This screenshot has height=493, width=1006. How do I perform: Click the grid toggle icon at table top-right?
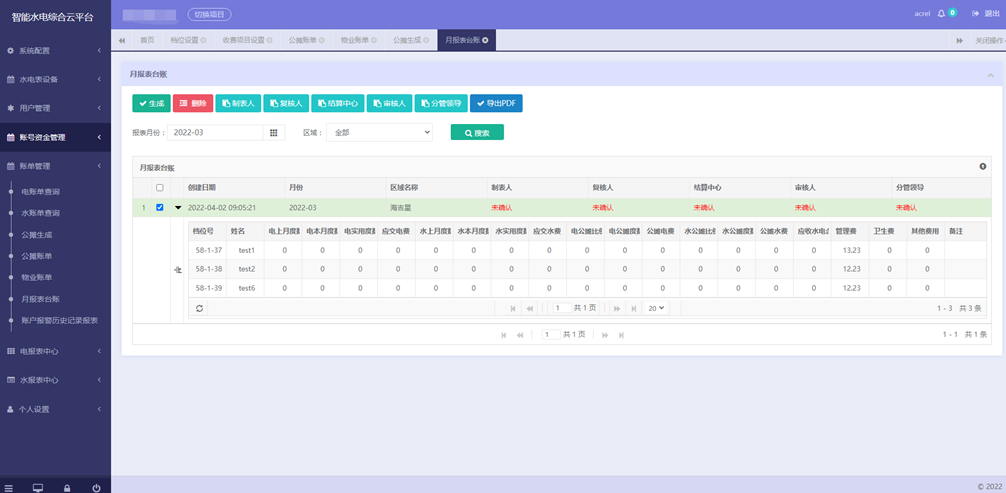click(982, 167)
